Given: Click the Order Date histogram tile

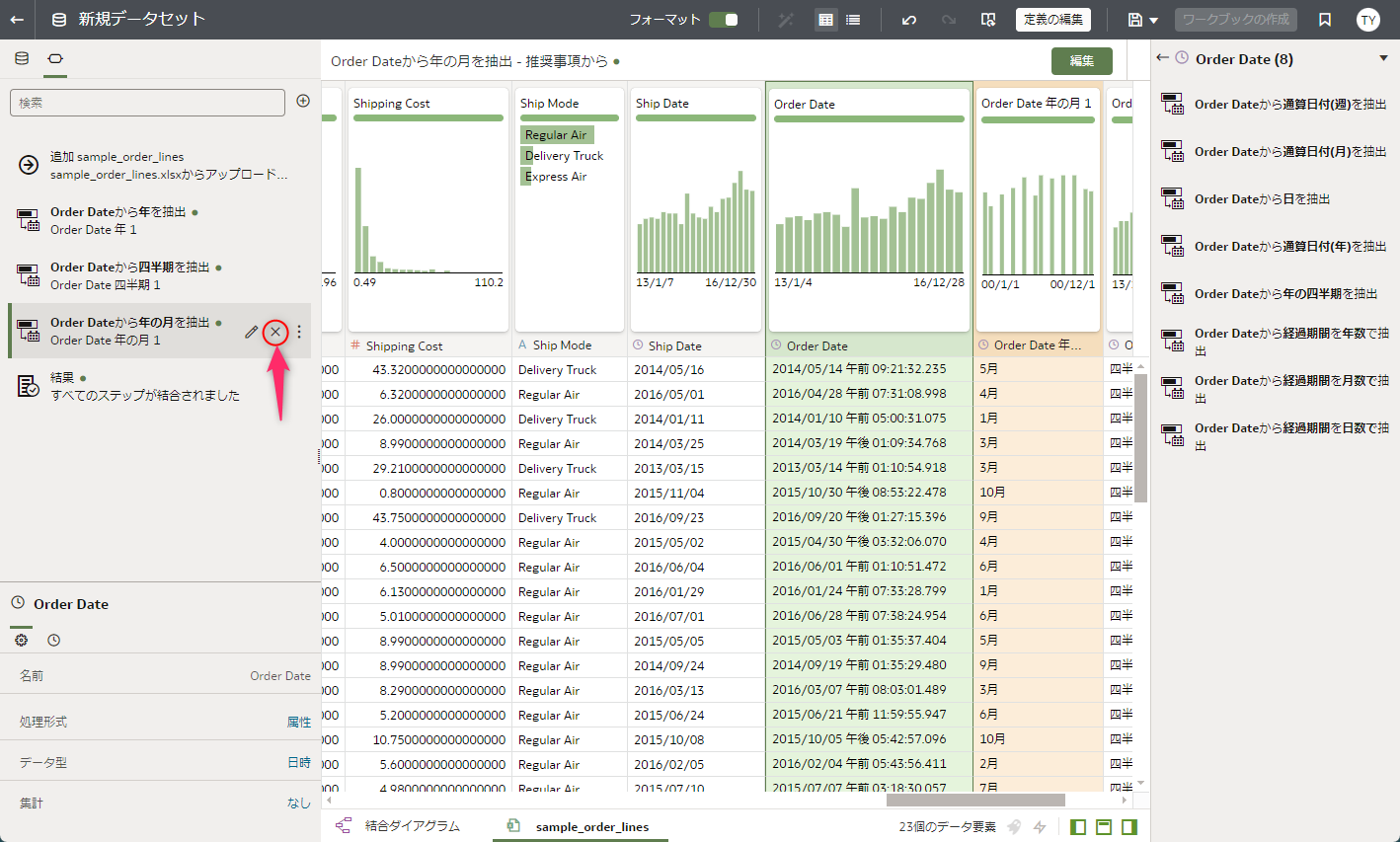Looking at the screenshot, I should [x=869, y=210].
